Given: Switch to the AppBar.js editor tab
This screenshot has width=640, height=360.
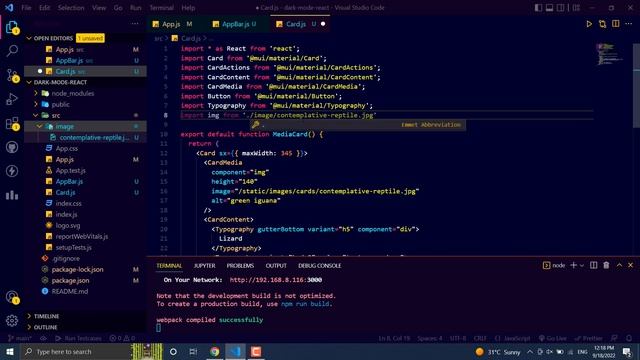Looking at the screenshot, I should [x=235, y=24].
